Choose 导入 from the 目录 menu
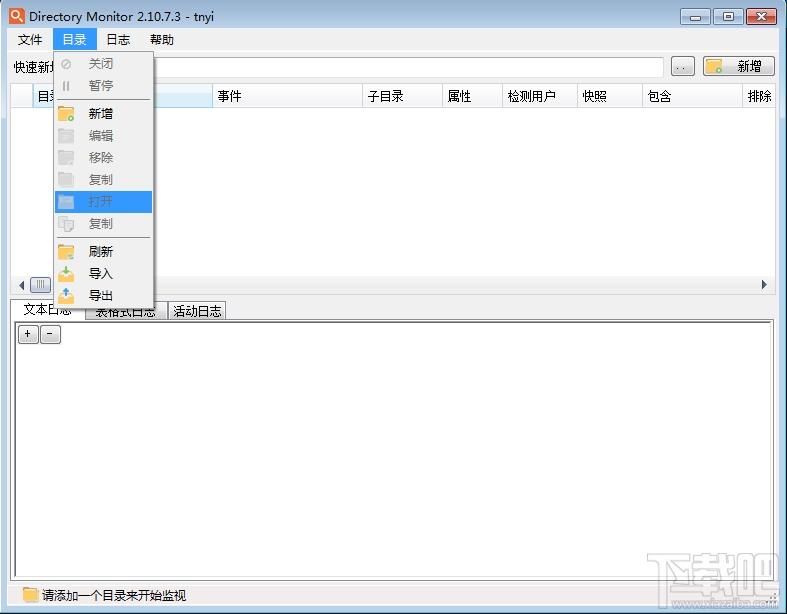The width and height of the screenshot is (787, 614). pyautogui.click(x=103, y=274)
